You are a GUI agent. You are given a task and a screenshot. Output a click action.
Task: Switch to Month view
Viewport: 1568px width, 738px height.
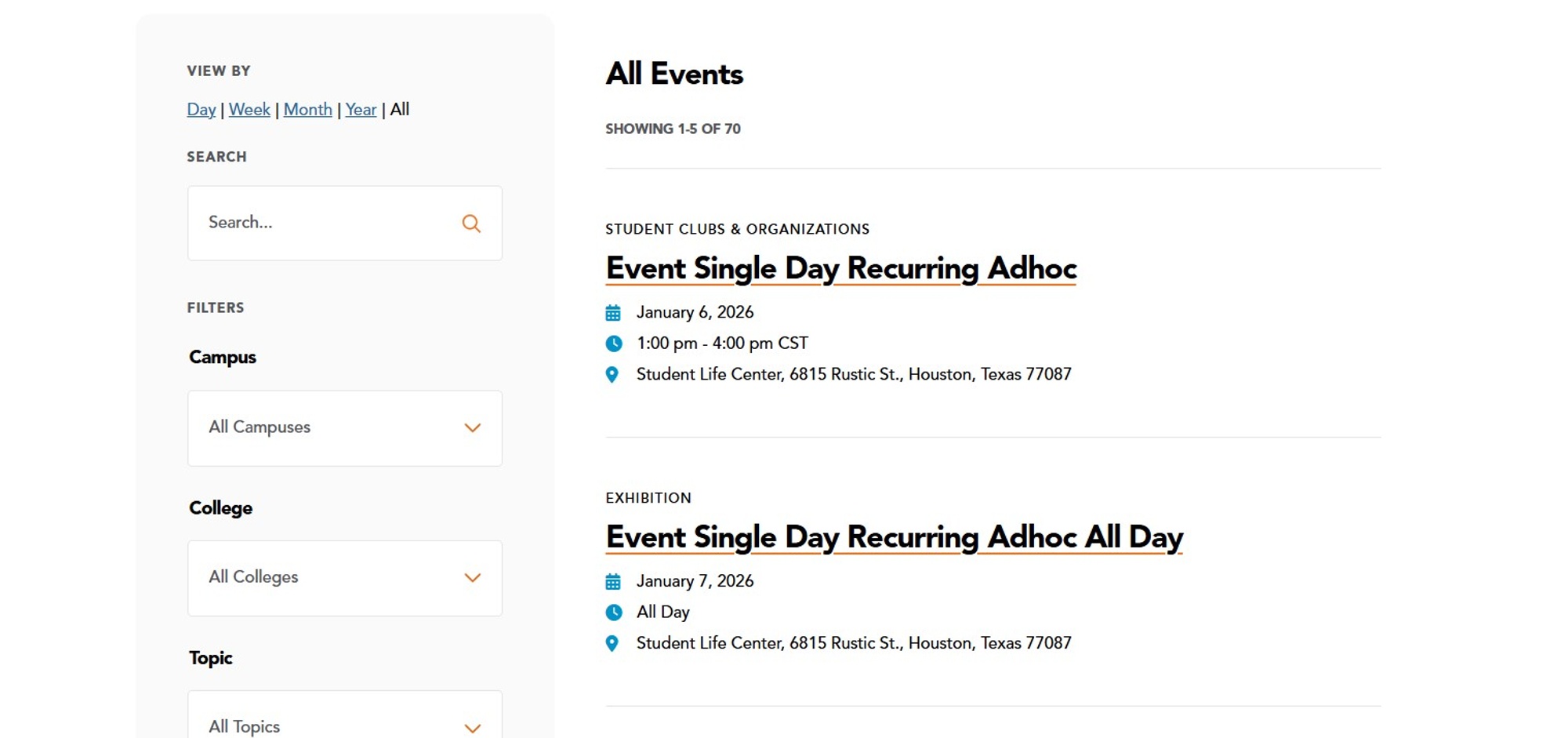pyautogui.click(x=307, y=110)
